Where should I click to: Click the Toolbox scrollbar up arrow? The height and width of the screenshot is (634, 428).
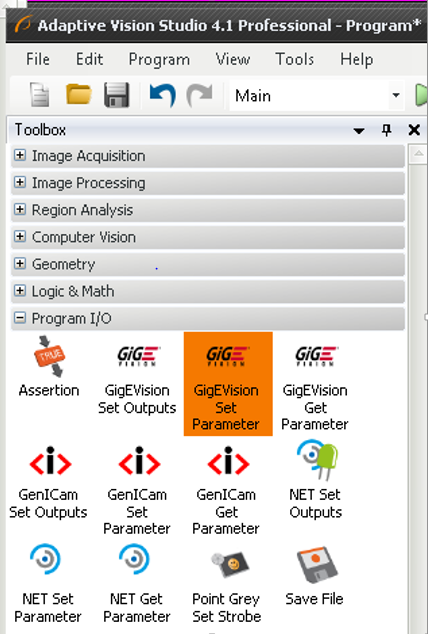(418, 154)
